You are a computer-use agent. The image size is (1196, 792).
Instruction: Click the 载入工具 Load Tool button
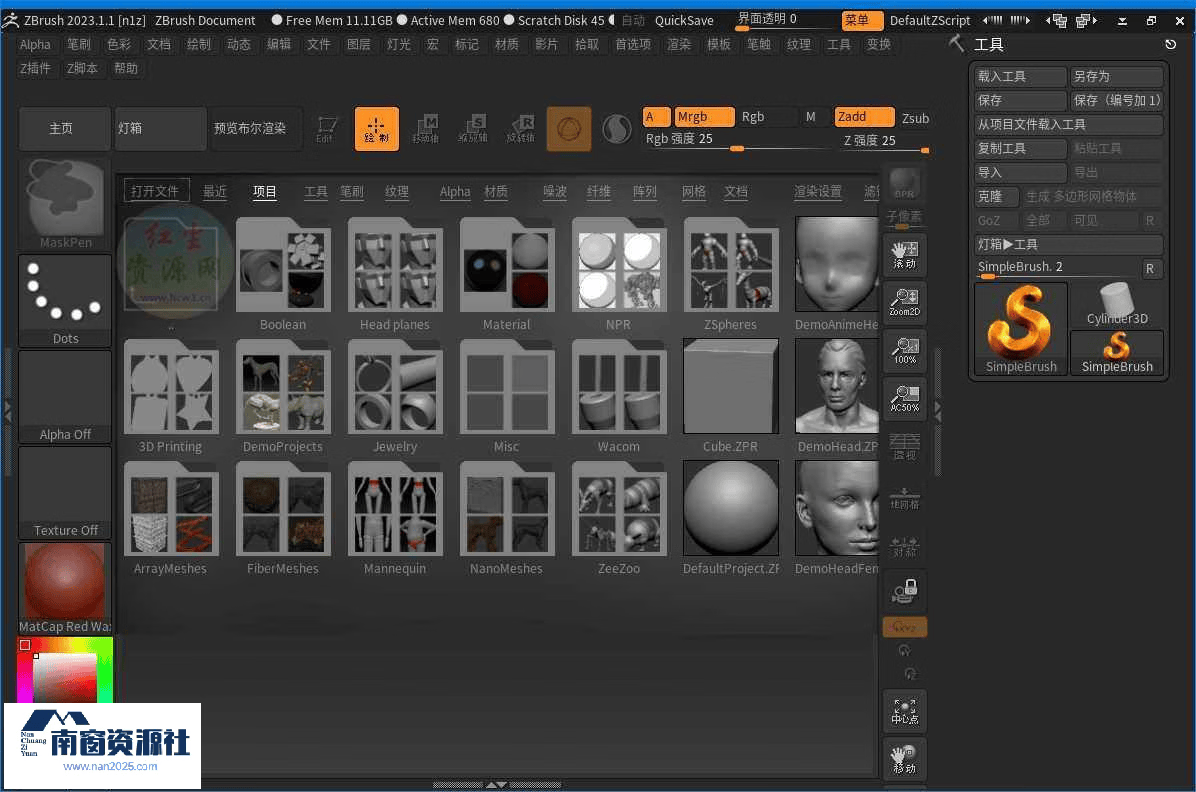pos(1020,76)
